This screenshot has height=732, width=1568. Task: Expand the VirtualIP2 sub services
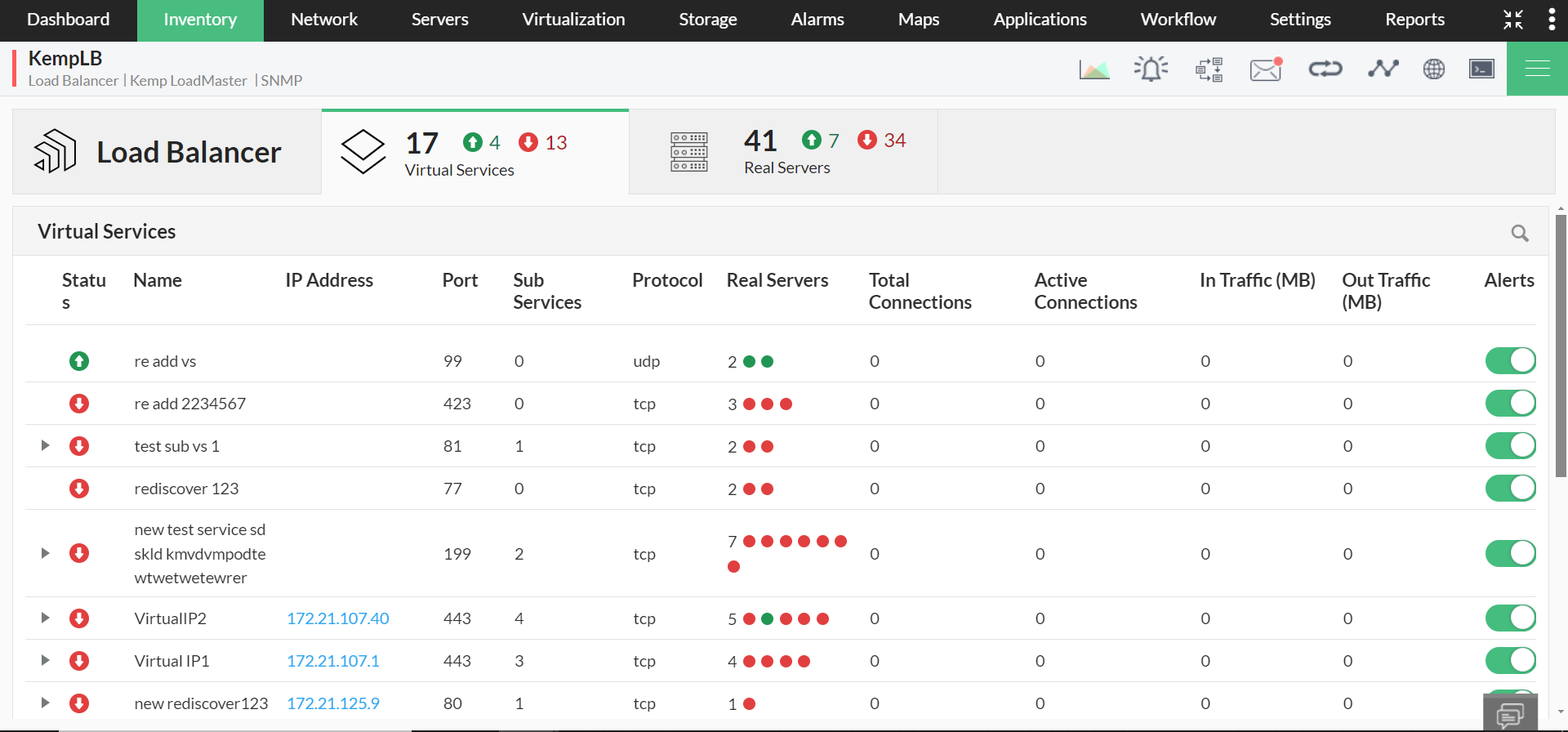46,618
